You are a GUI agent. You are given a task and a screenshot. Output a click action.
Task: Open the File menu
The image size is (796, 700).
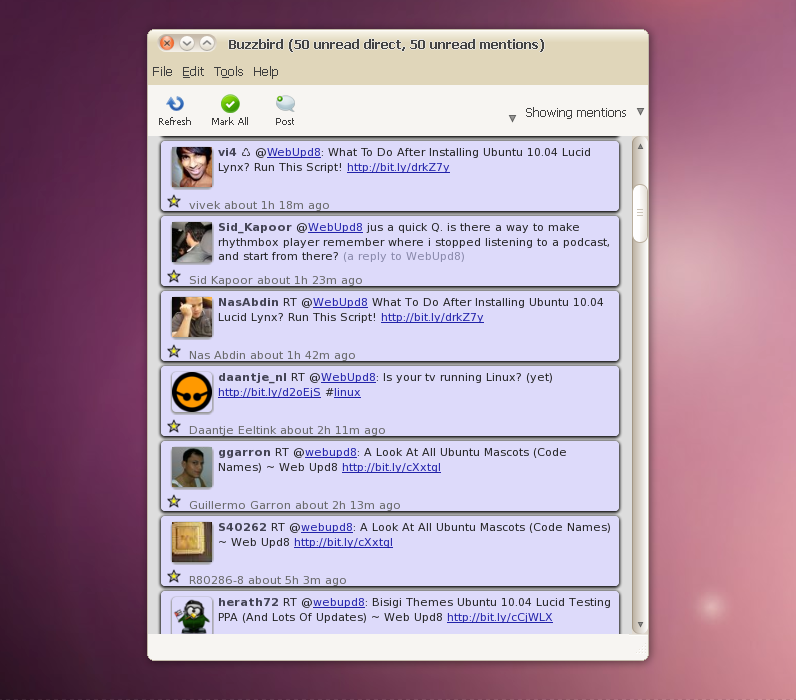coord(162,72)
